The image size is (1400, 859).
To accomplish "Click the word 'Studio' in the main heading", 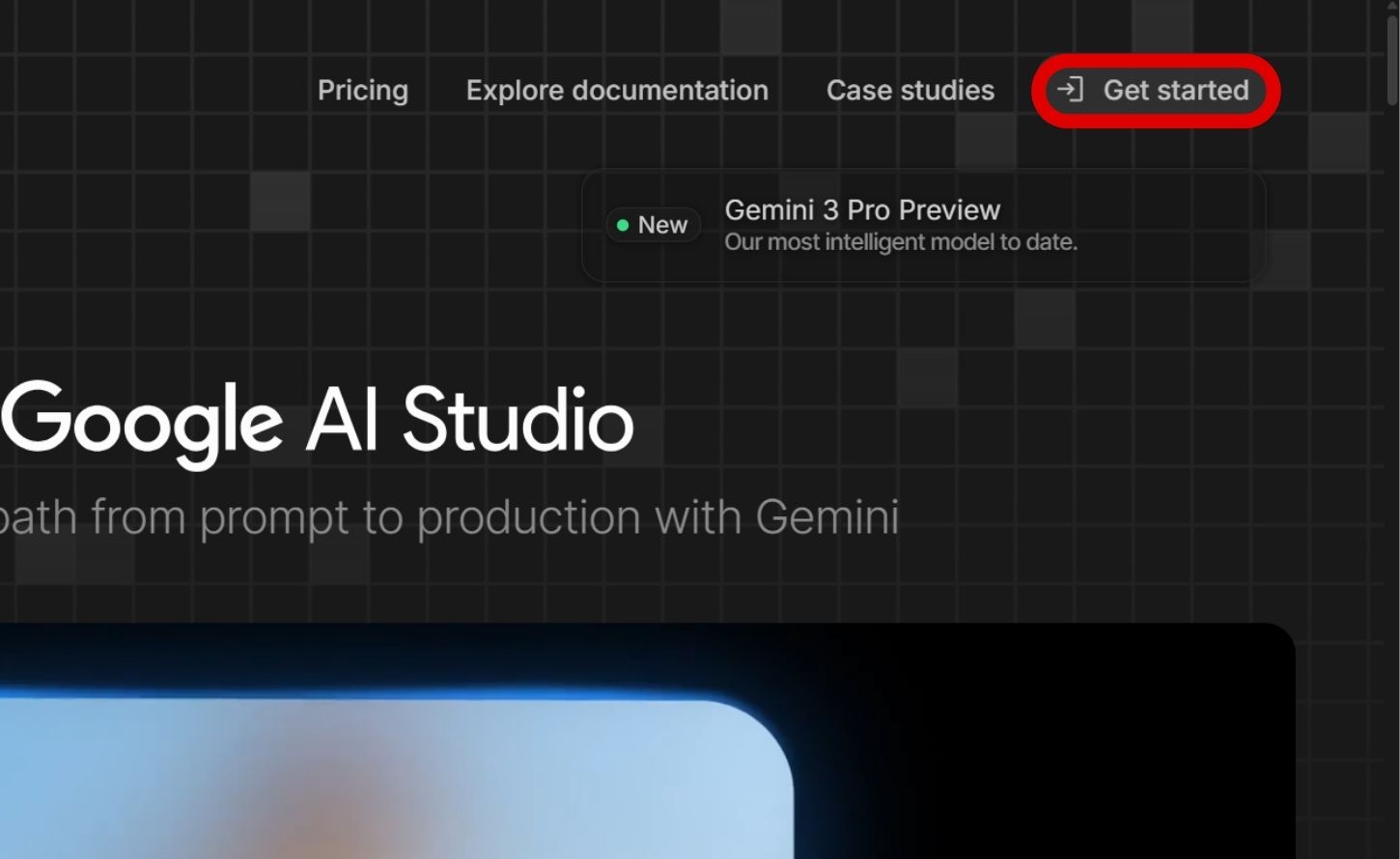I will [x=518, y=421].
